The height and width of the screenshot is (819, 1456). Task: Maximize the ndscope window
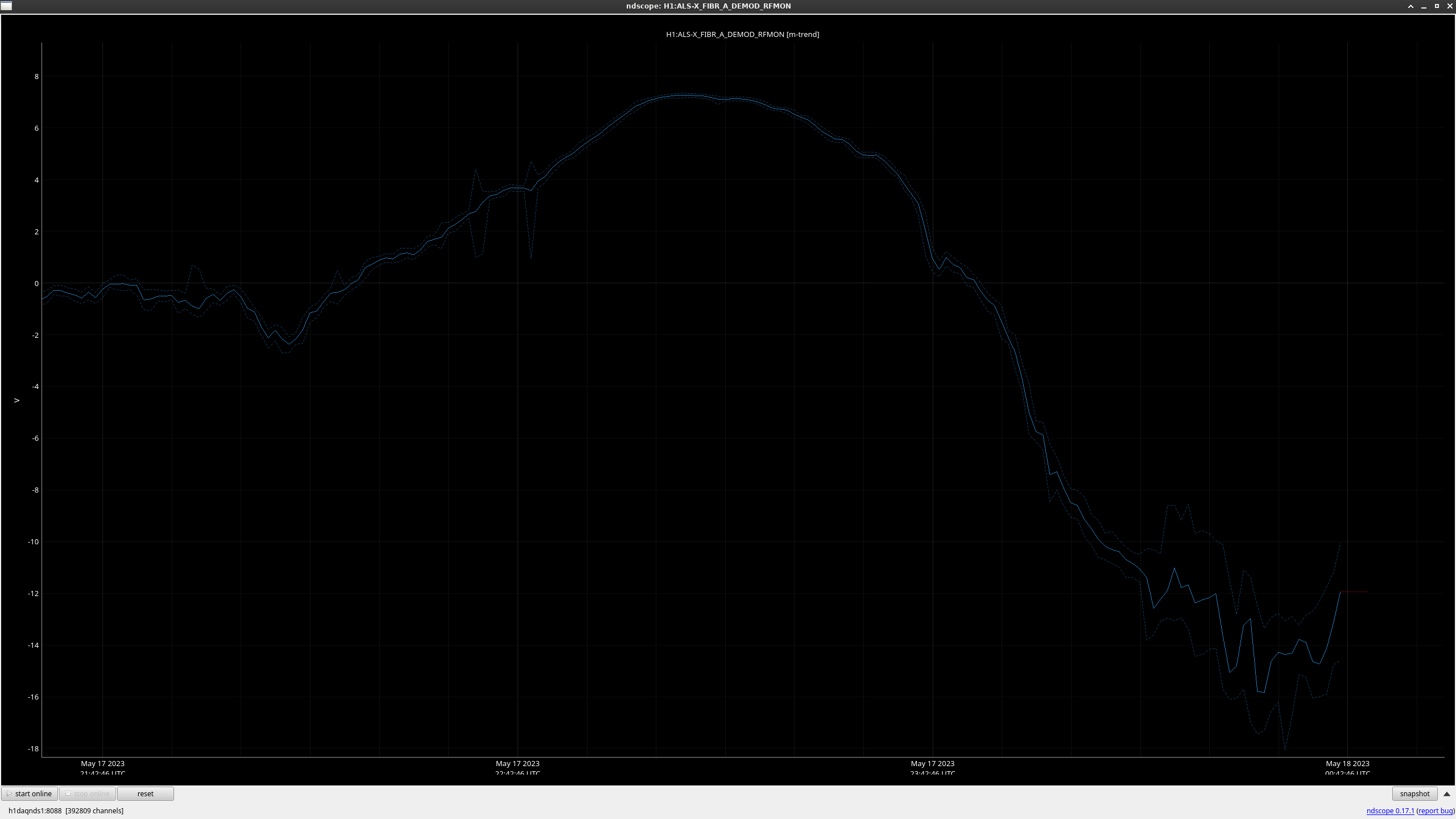[1437, 6]
